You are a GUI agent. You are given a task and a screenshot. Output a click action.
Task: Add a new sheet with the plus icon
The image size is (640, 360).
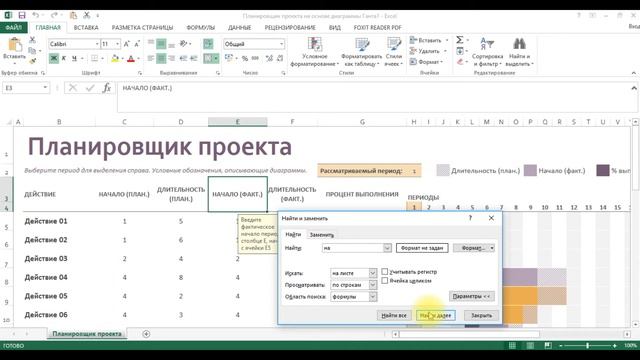coord(146,334)
